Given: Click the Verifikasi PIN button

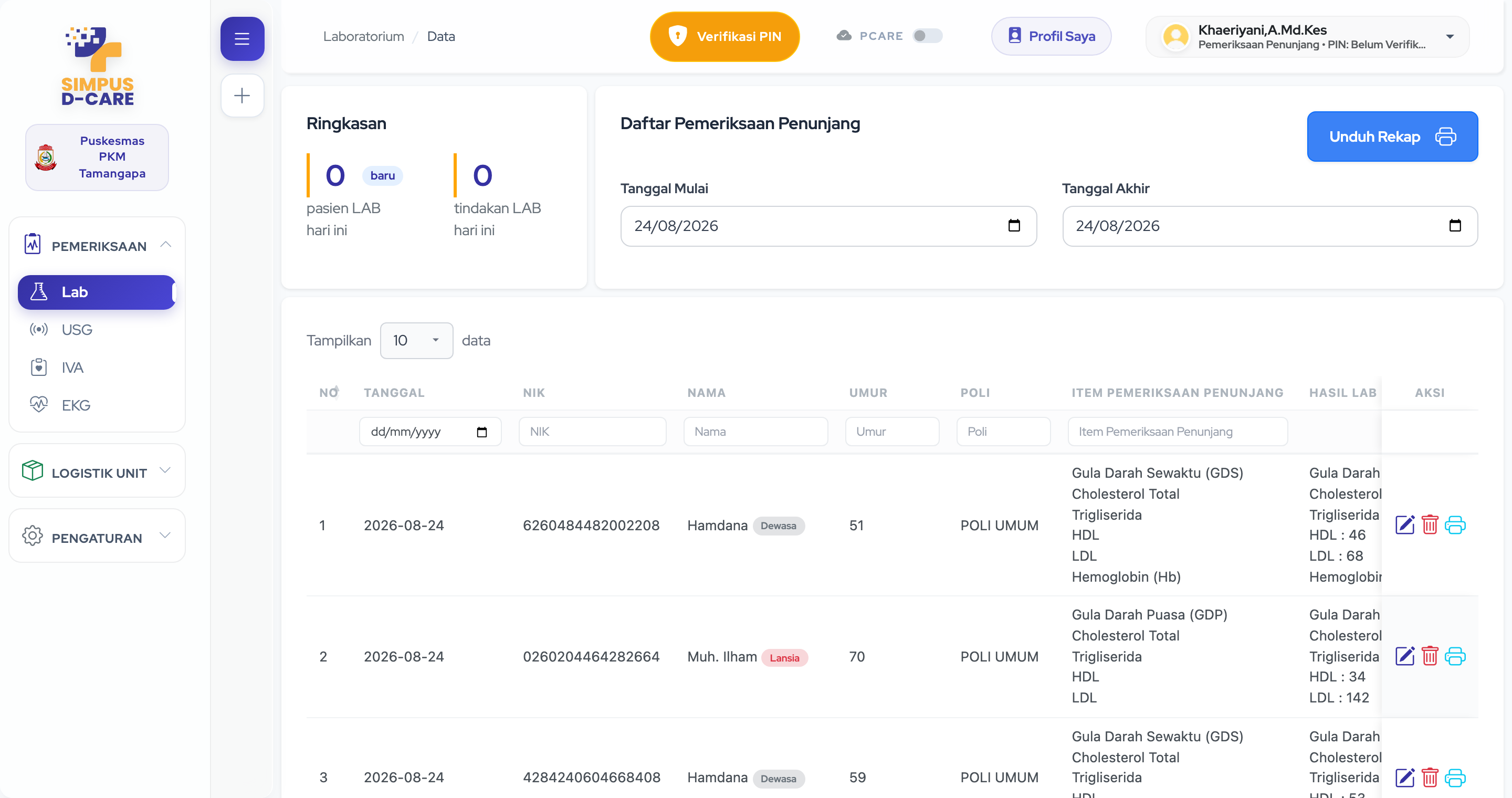Looking at the screenshot, I should [x=724, y=36].
